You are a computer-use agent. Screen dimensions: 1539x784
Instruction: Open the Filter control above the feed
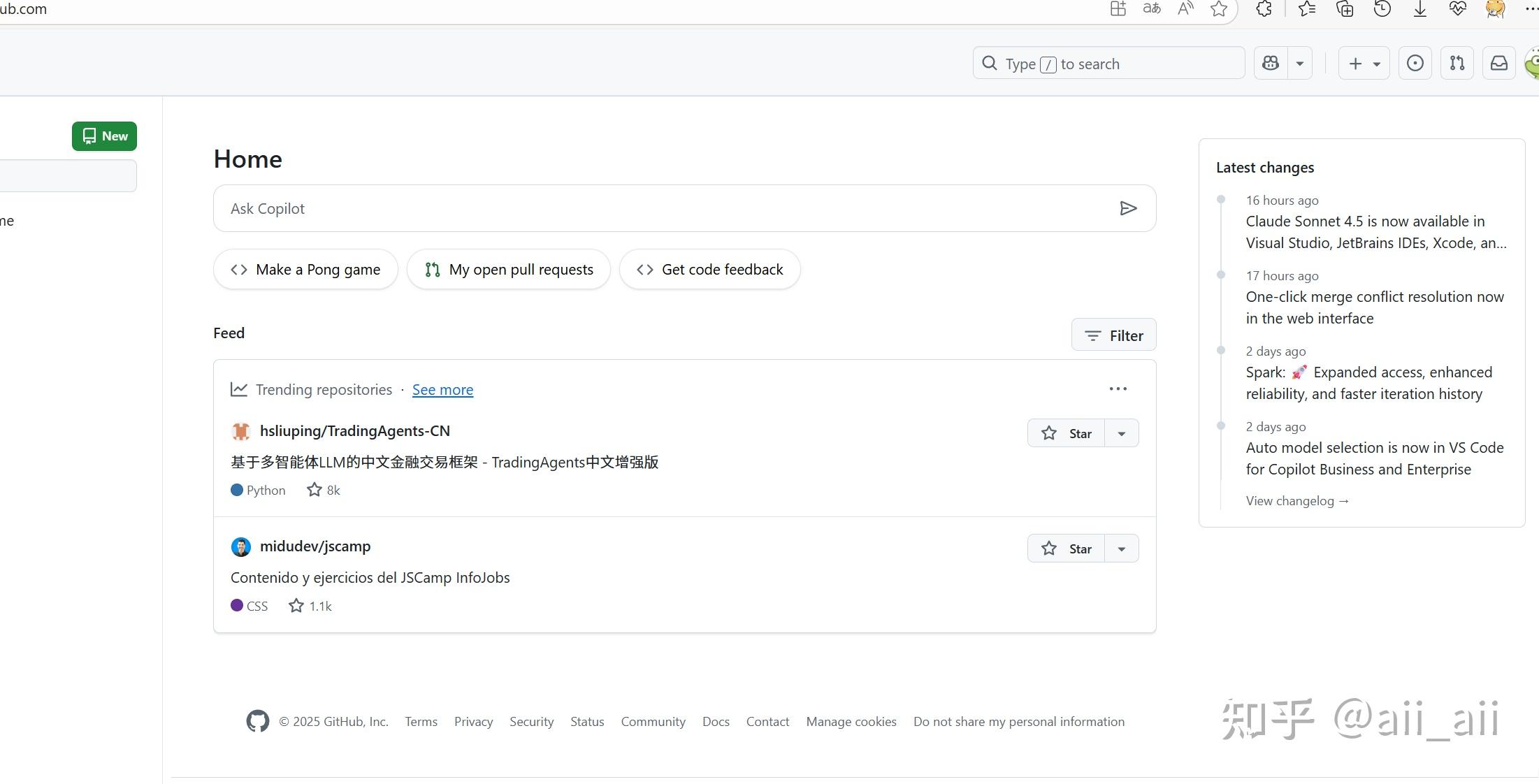point(1113,335)
